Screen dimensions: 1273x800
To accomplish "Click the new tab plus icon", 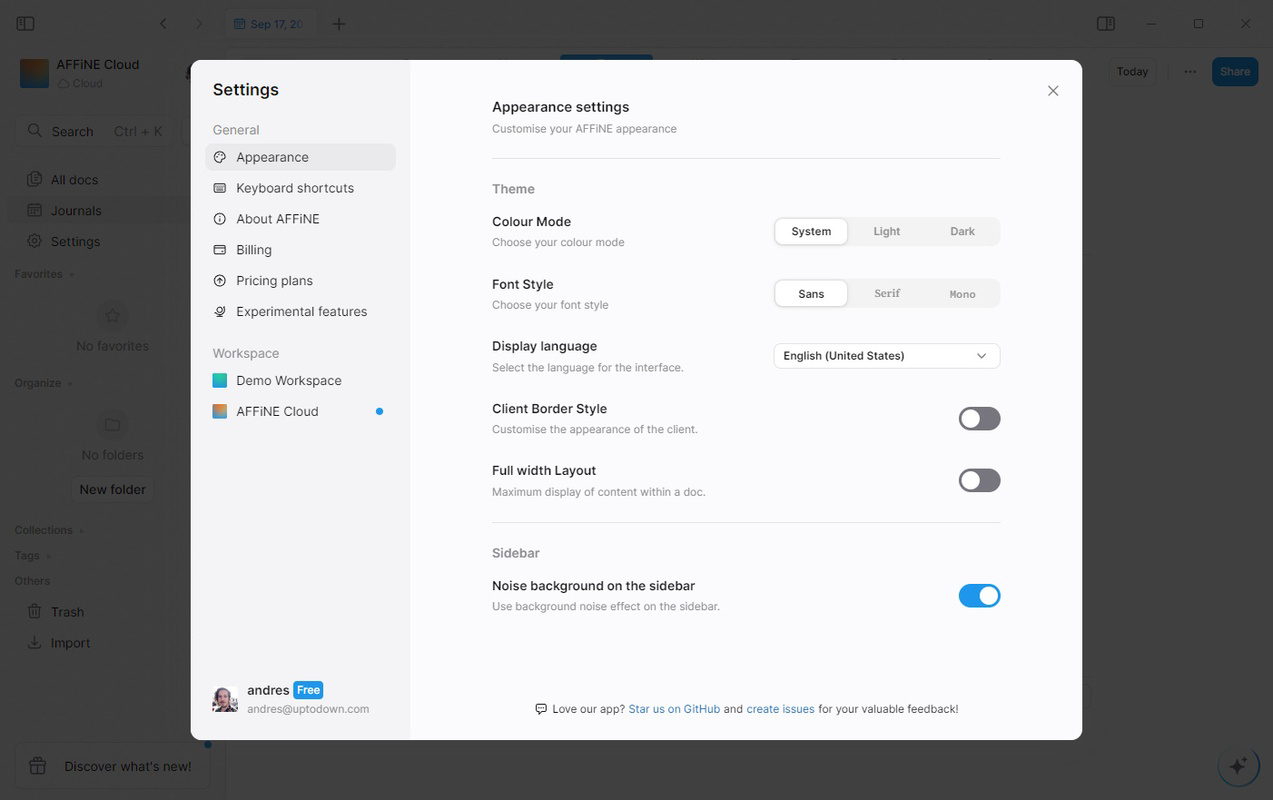I will pos(339,24).
